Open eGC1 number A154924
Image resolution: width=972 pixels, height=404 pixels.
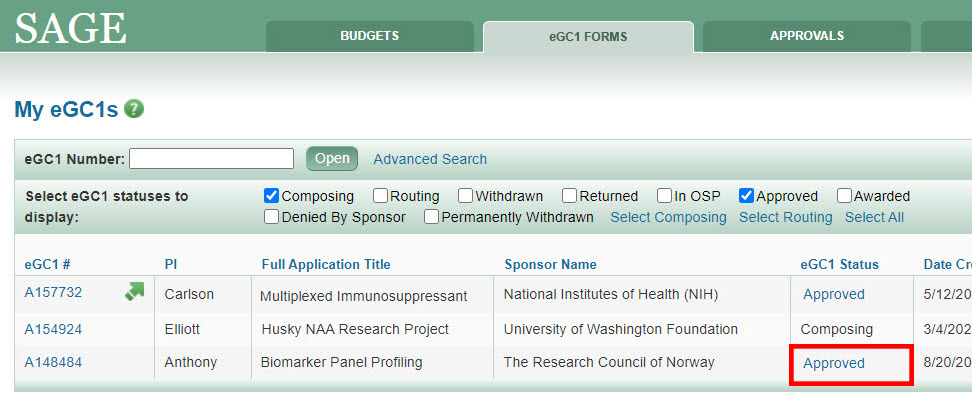point(53,329)
